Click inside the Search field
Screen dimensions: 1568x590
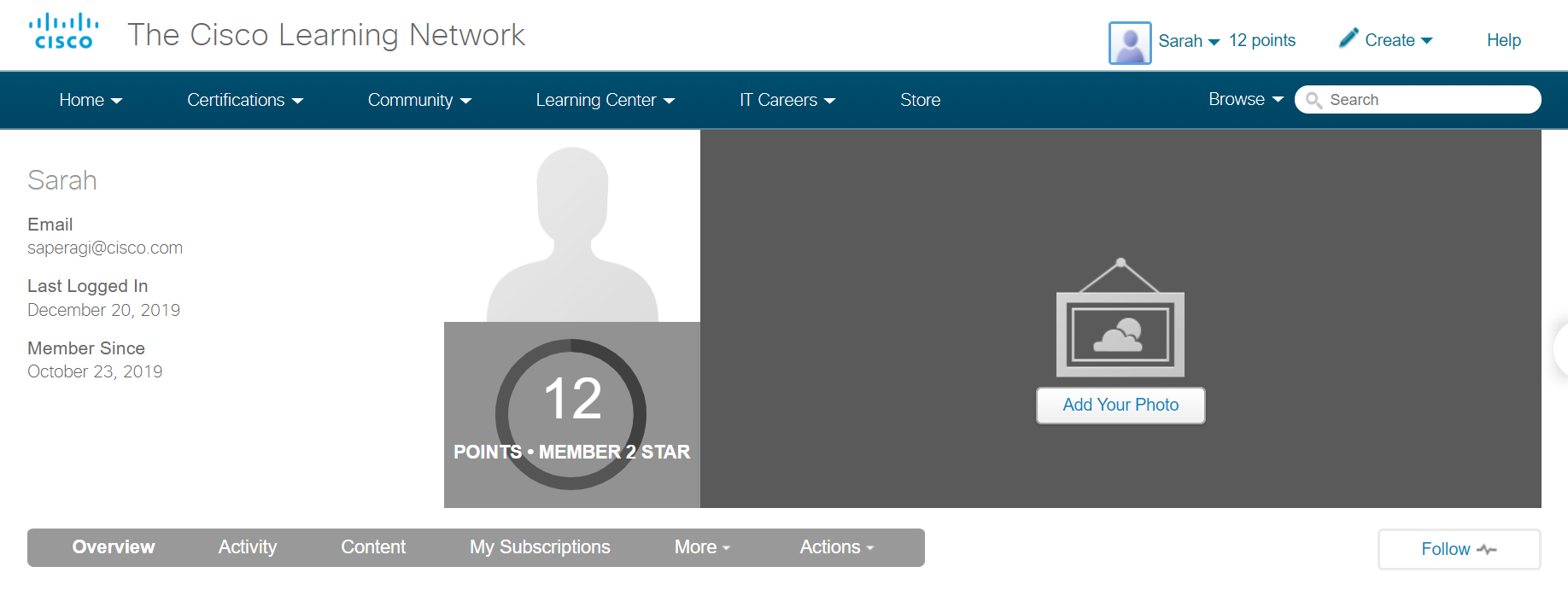(x=1418, y=100)
